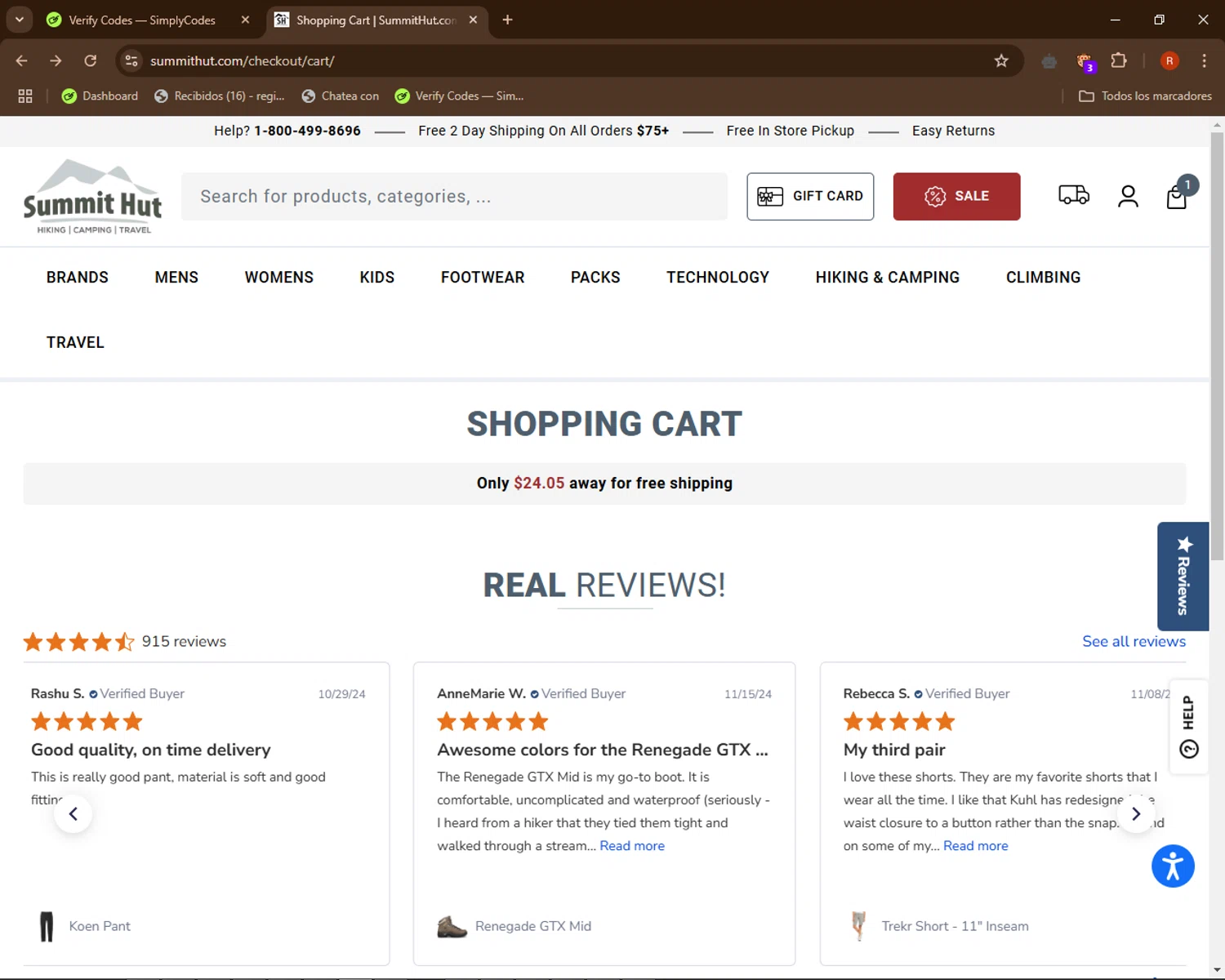Open the See all reviews link

coord(1134,641)
